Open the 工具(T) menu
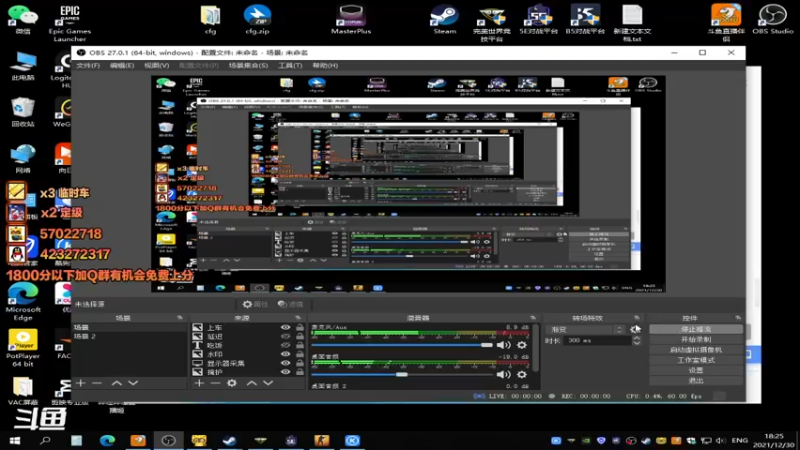 point(290,65)
